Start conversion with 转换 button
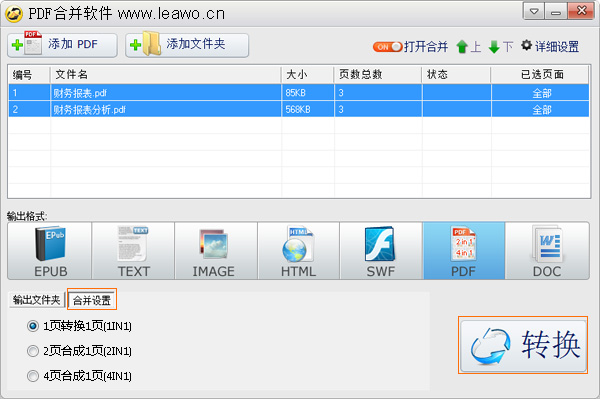The height and width of the screenshot is (399, 600). click(x=523, y=345)
